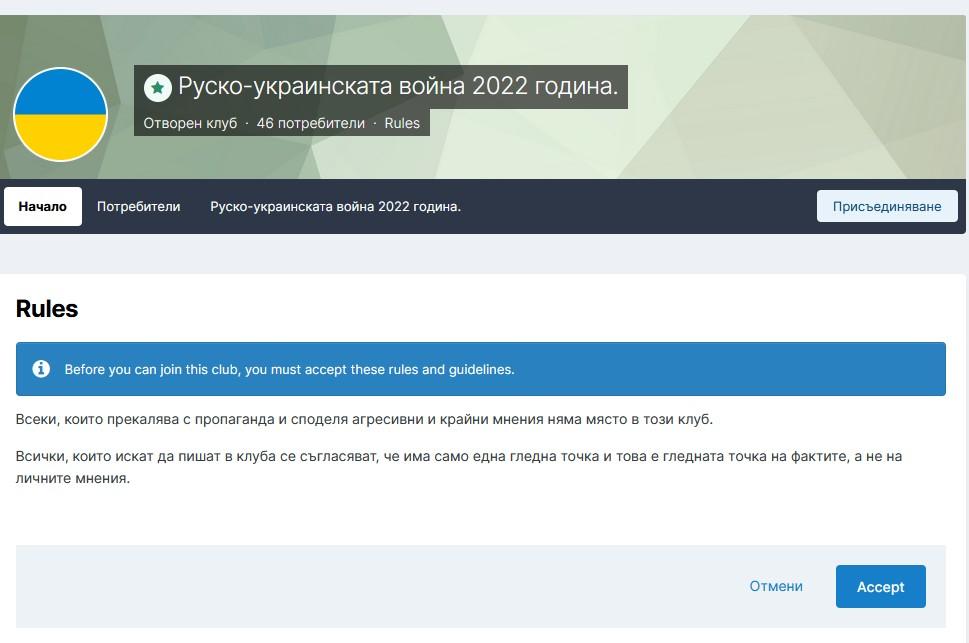Click the blue rules notice banner text

[289, 369]
